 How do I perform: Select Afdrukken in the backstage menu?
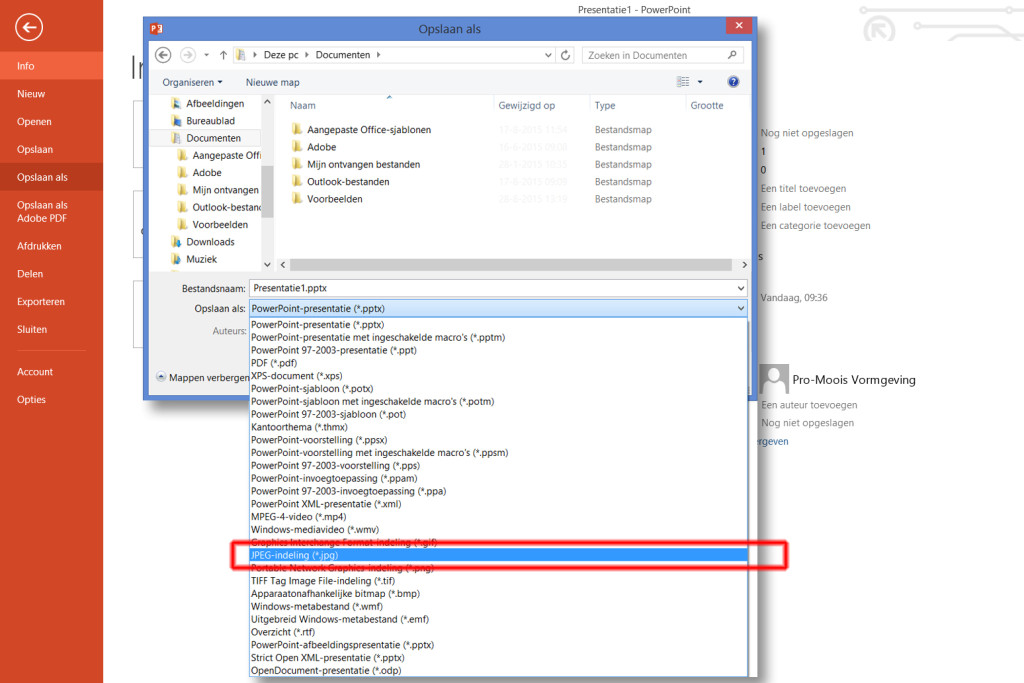(x=39, y=246)
